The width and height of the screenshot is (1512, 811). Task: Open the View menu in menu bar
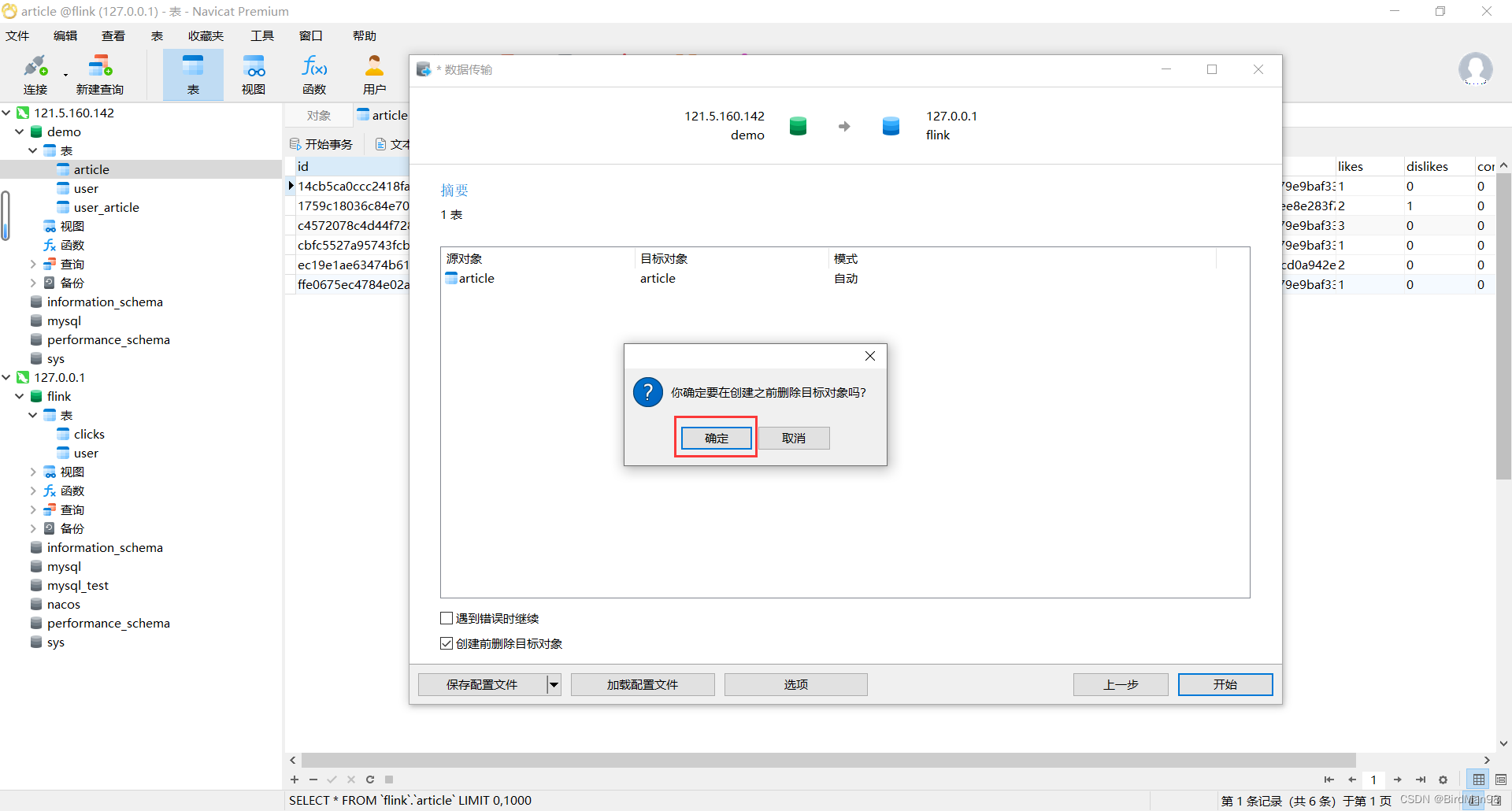[x=113, y=35]
